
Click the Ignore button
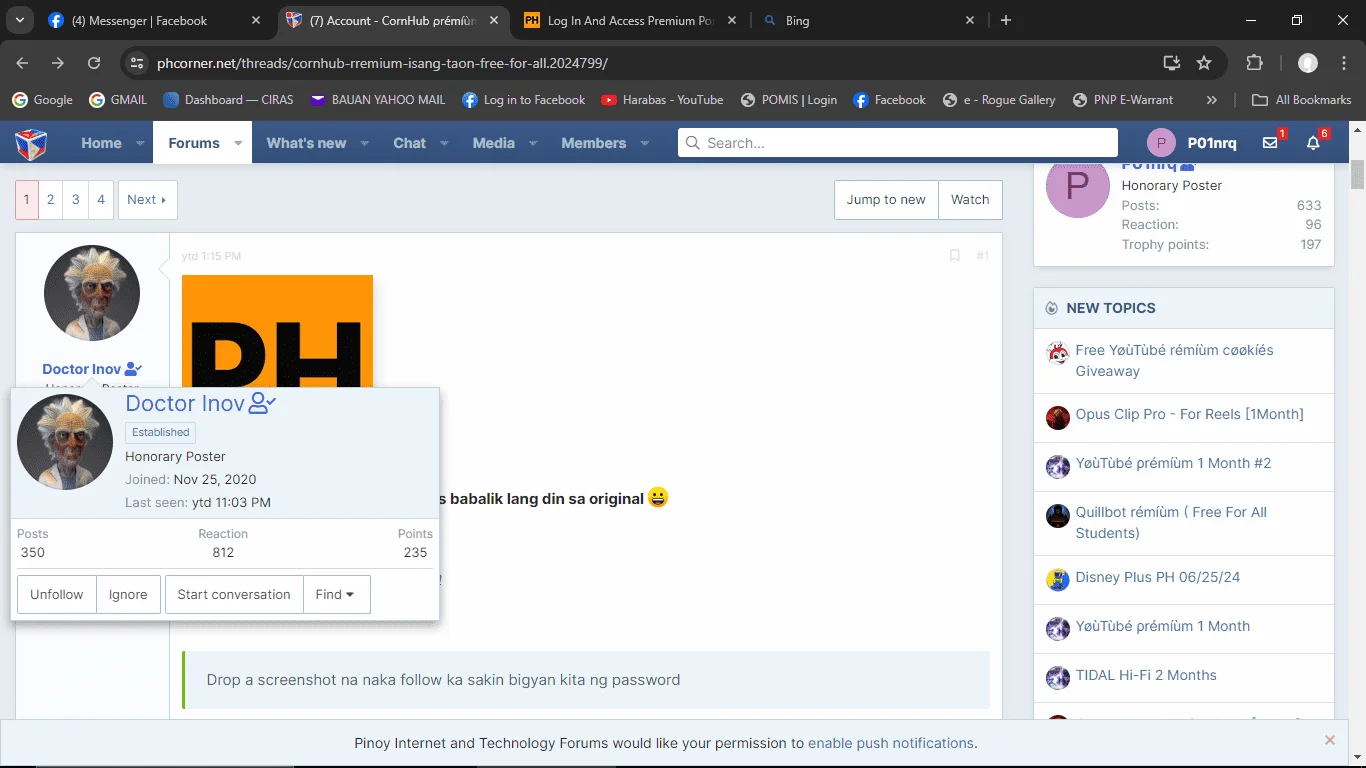[128, 594]
